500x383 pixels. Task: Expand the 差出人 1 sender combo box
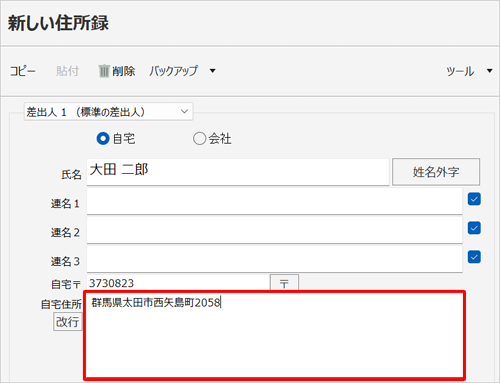108,112
